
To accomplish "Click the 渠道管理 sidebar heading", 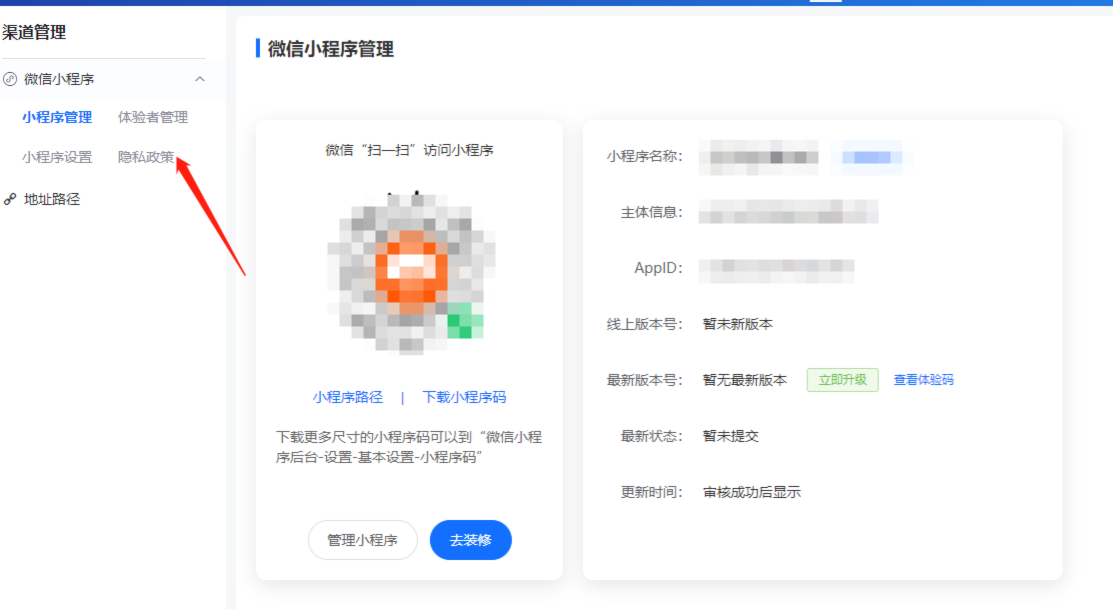I will tap(34, 32).
